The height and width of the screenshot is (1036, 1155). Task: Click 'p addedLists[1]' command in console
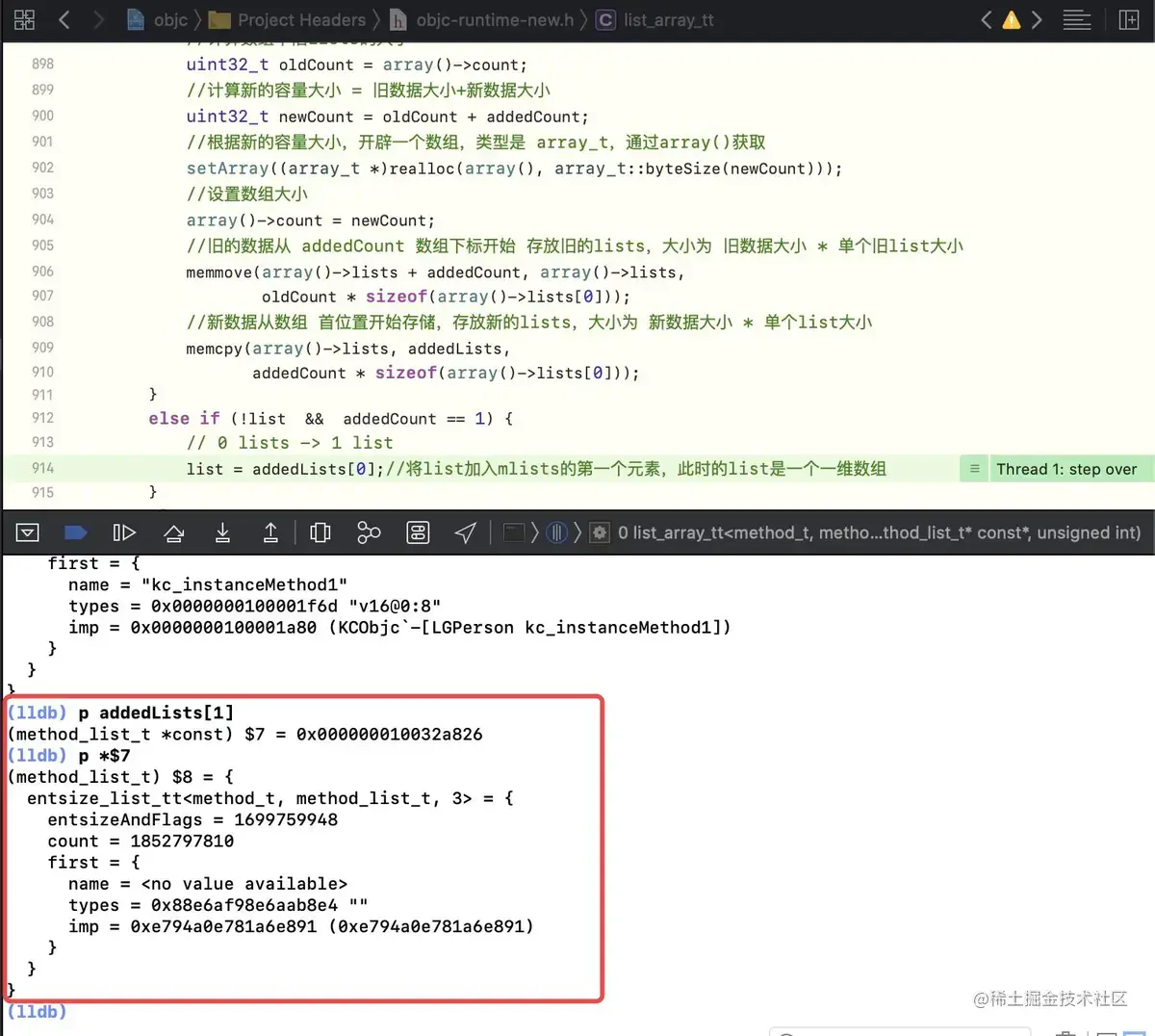(x=156, y=712)
